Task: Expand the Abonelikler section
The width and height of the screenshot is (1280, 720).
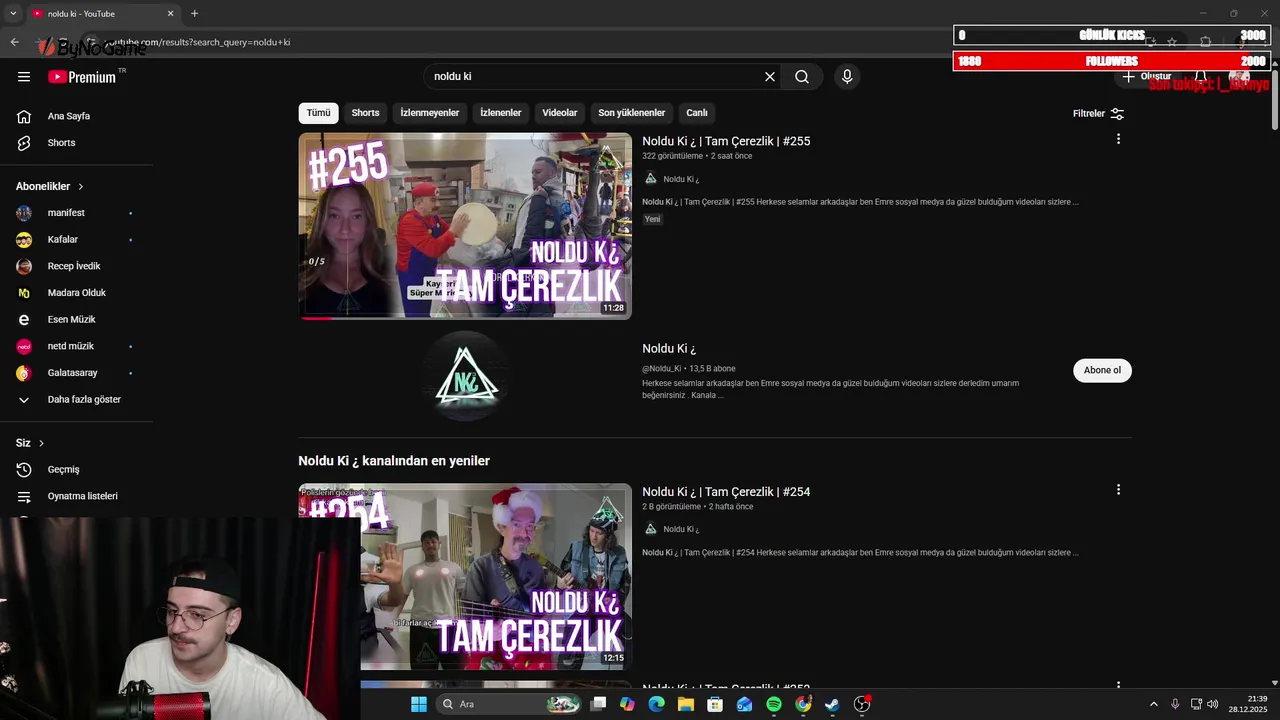Action: tap(50, 187)
